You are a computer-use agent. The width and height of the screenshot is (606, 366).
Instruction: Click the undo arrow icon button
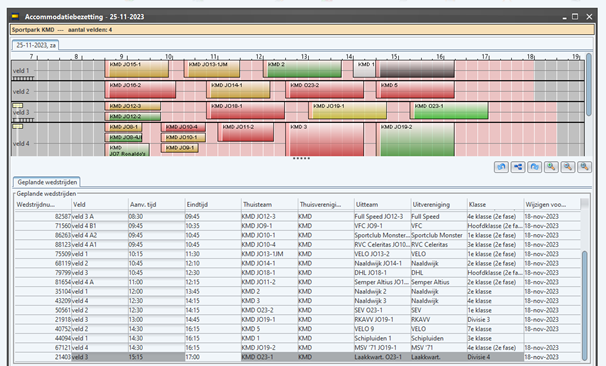click(501, 167)
